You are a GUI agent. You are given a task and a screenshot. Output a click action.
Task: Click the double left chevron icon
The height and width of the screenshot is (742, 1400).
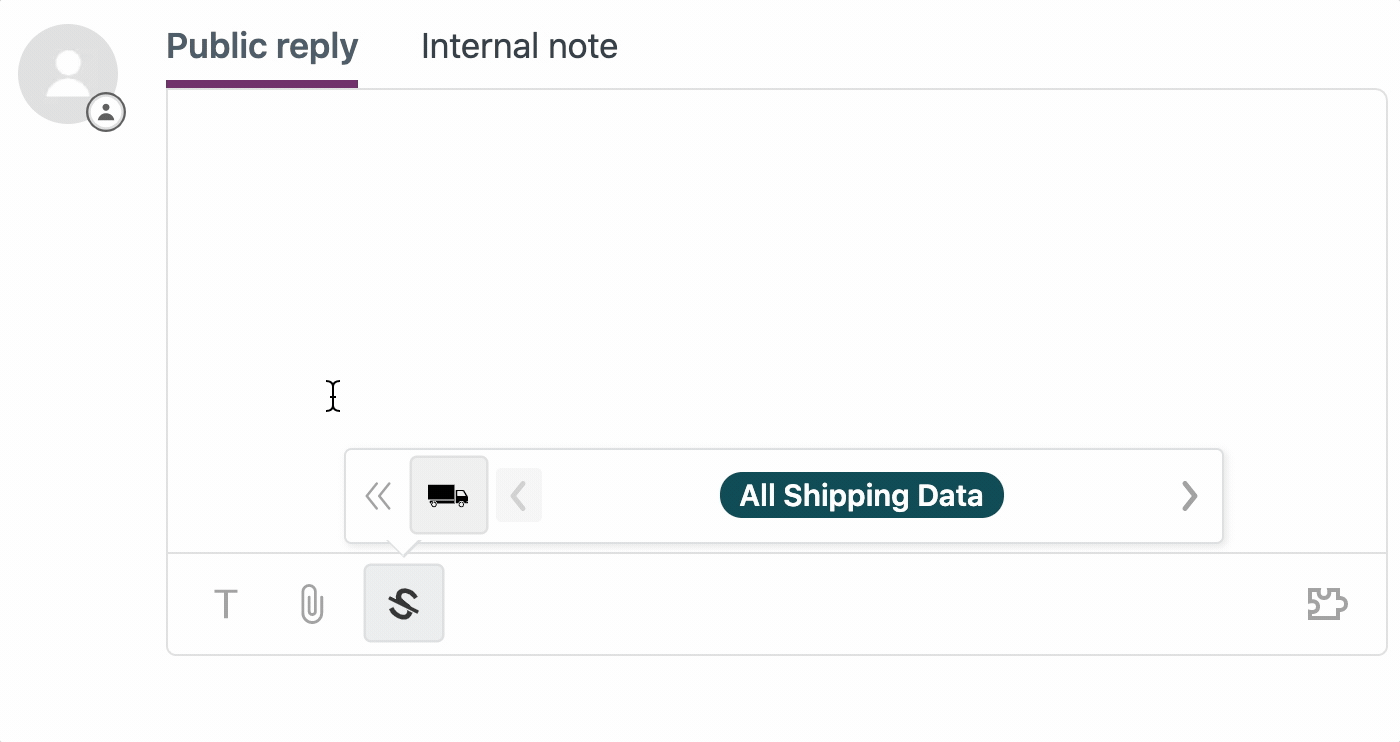click(378, 496)
